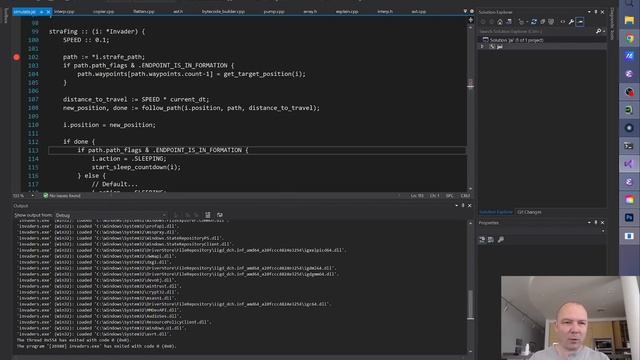Select the Solution 'jai' root node
The height and width of the screenshot is (360, 640).
pos(516,40)
